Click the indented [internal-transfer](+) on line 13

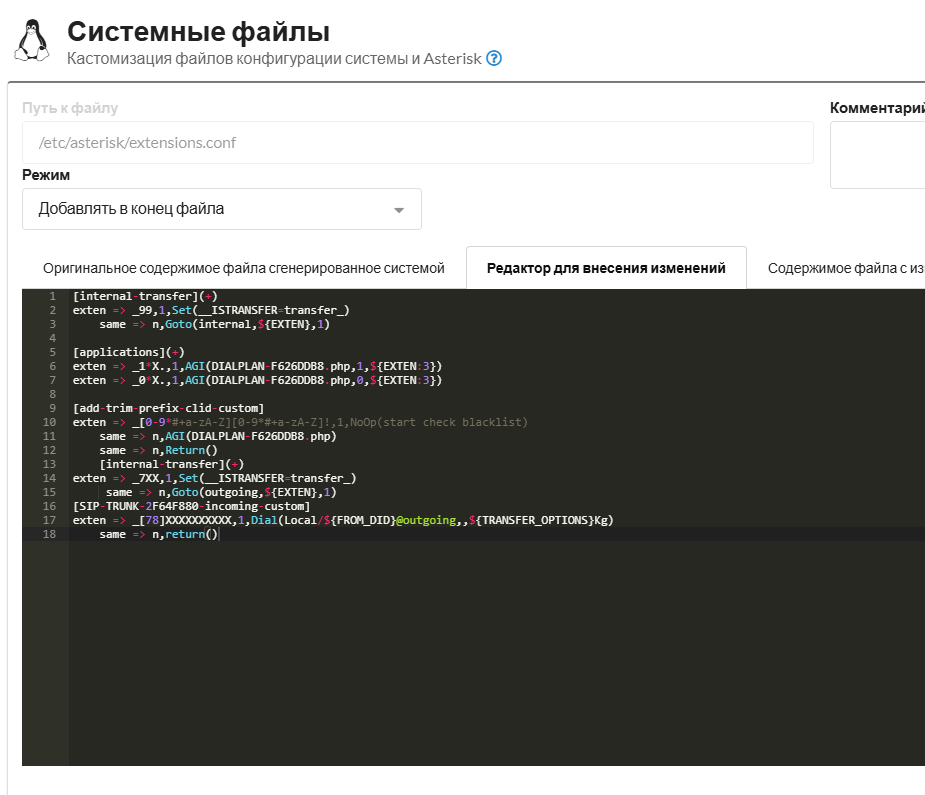click(x=172, y=464)
